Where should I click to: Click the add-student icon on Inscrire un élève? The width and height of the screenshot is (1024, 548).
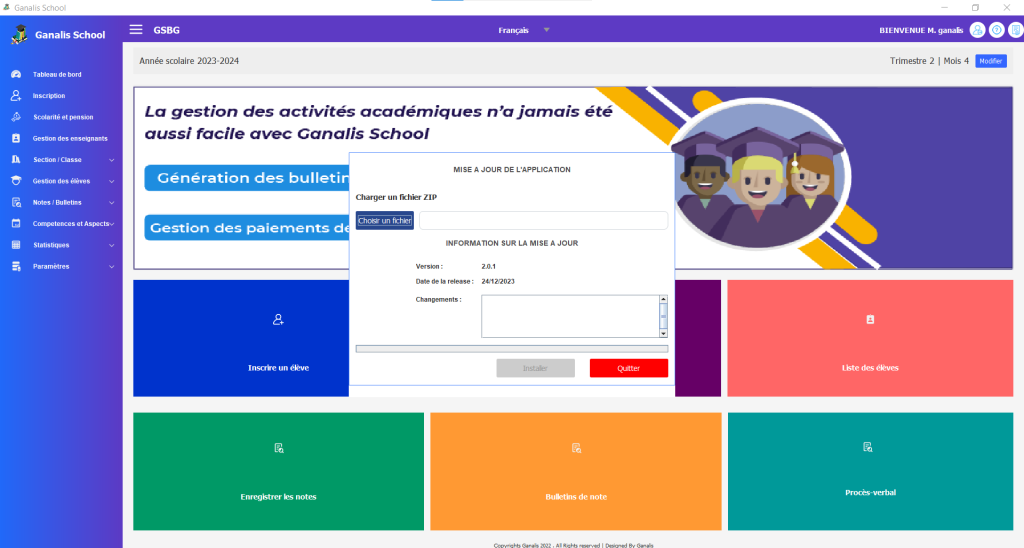[x=278, y=319]
